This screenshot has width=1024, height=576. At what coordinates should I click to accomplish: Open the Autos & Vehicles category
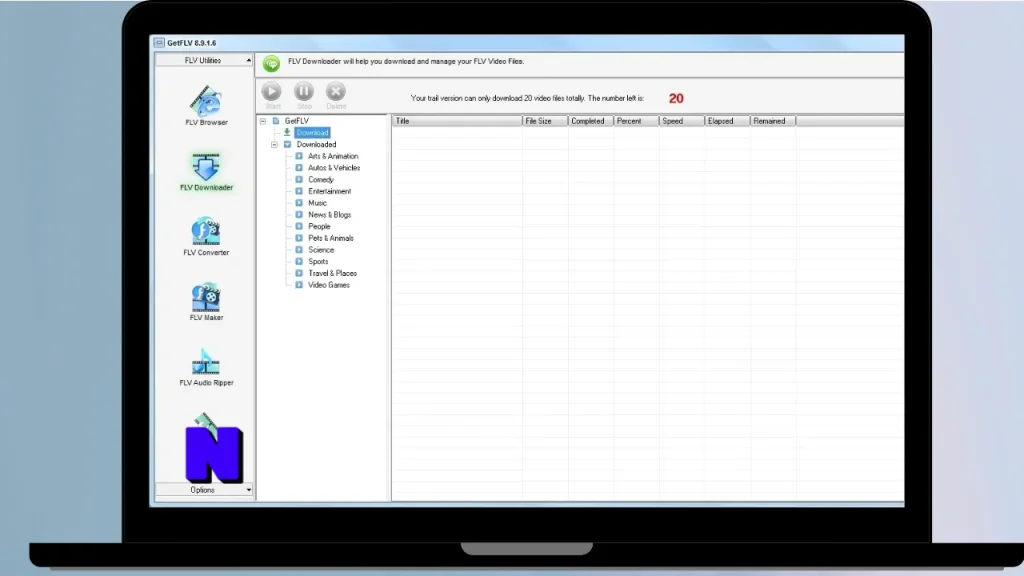[x=334, y=168]
